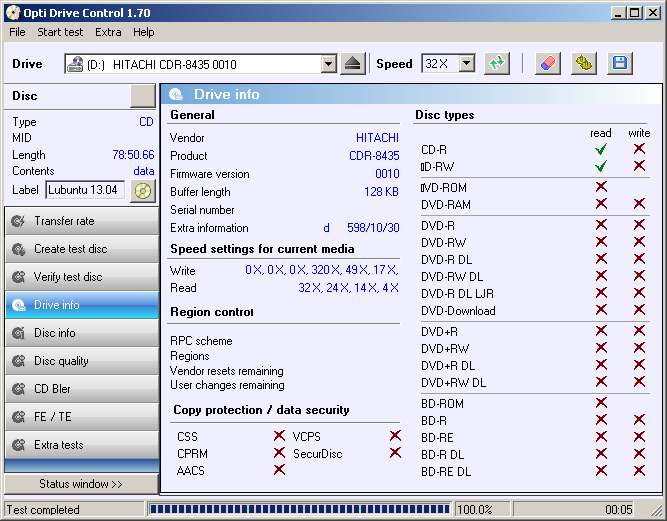Click the CD-R read green checkmark
The image size is (667, 521).
pyautogui.click(x=601, y=149)
